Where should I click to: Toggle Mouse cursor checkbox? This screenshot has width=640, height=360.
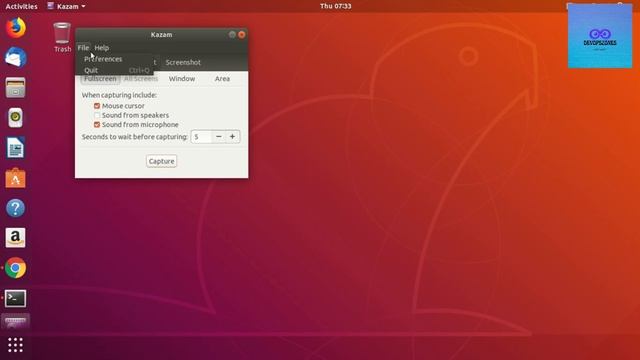[x=97, y=106]
